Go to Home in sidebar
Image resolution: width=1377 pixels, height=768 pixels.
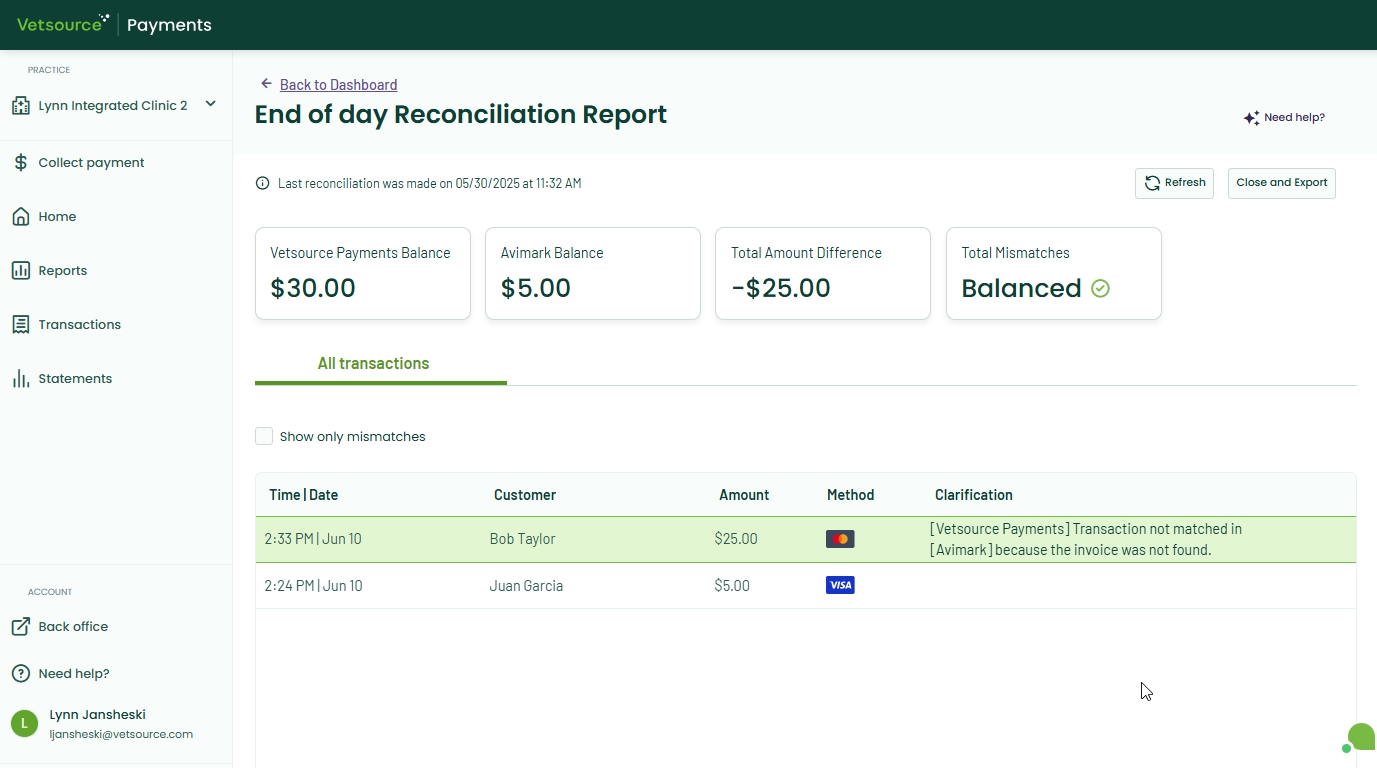coord(57,216)
